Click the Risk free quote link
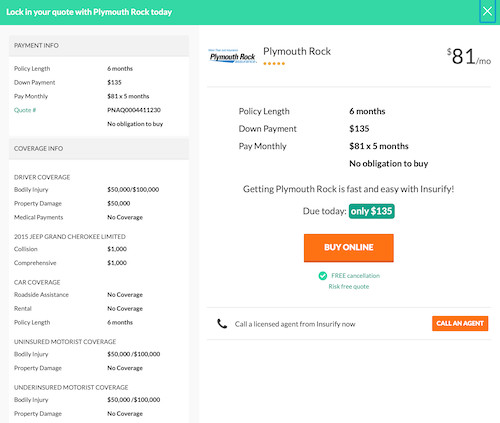 [x=349, y=287]
